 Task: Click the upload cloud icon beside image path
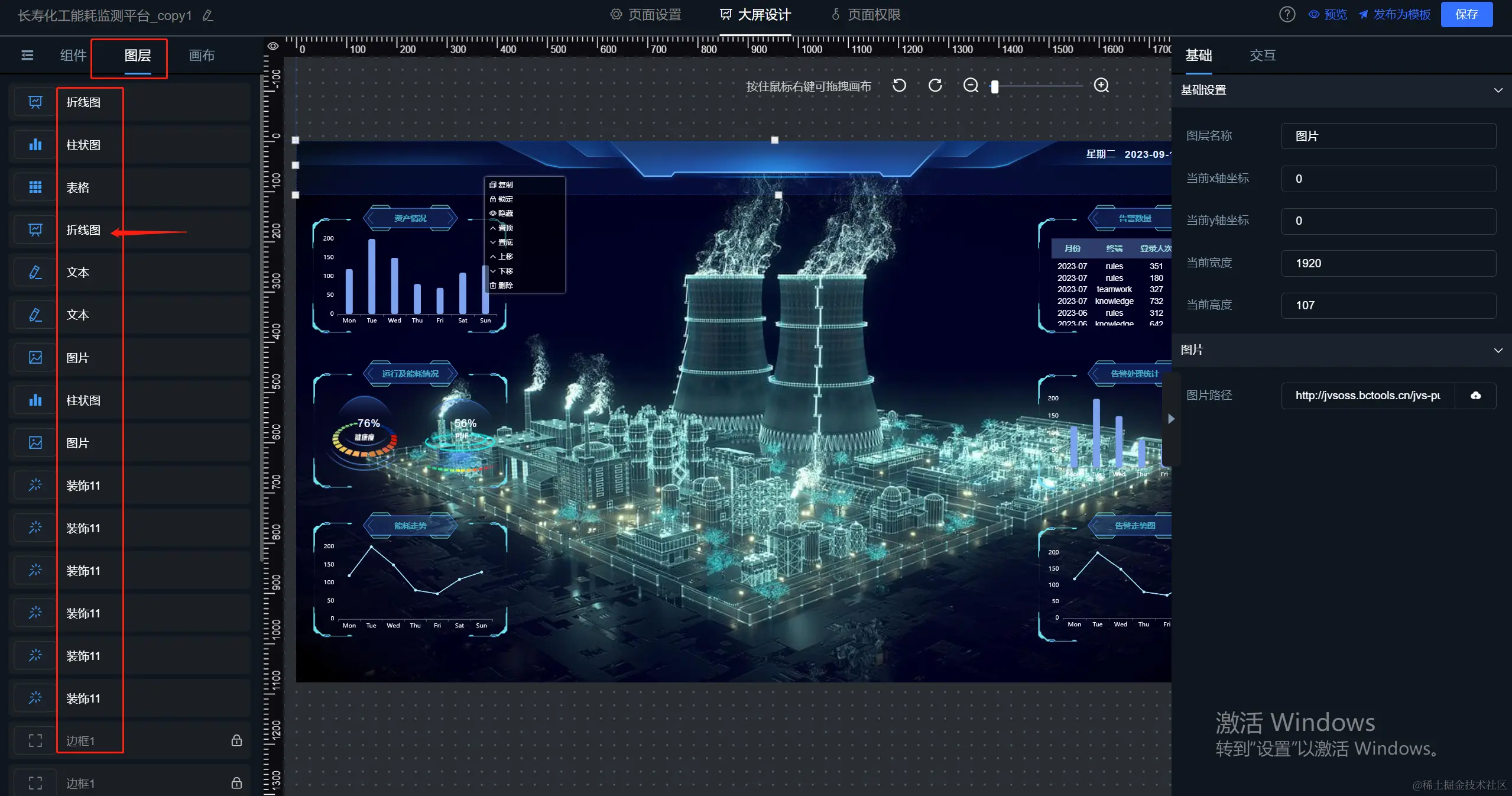pos(1475,396)
